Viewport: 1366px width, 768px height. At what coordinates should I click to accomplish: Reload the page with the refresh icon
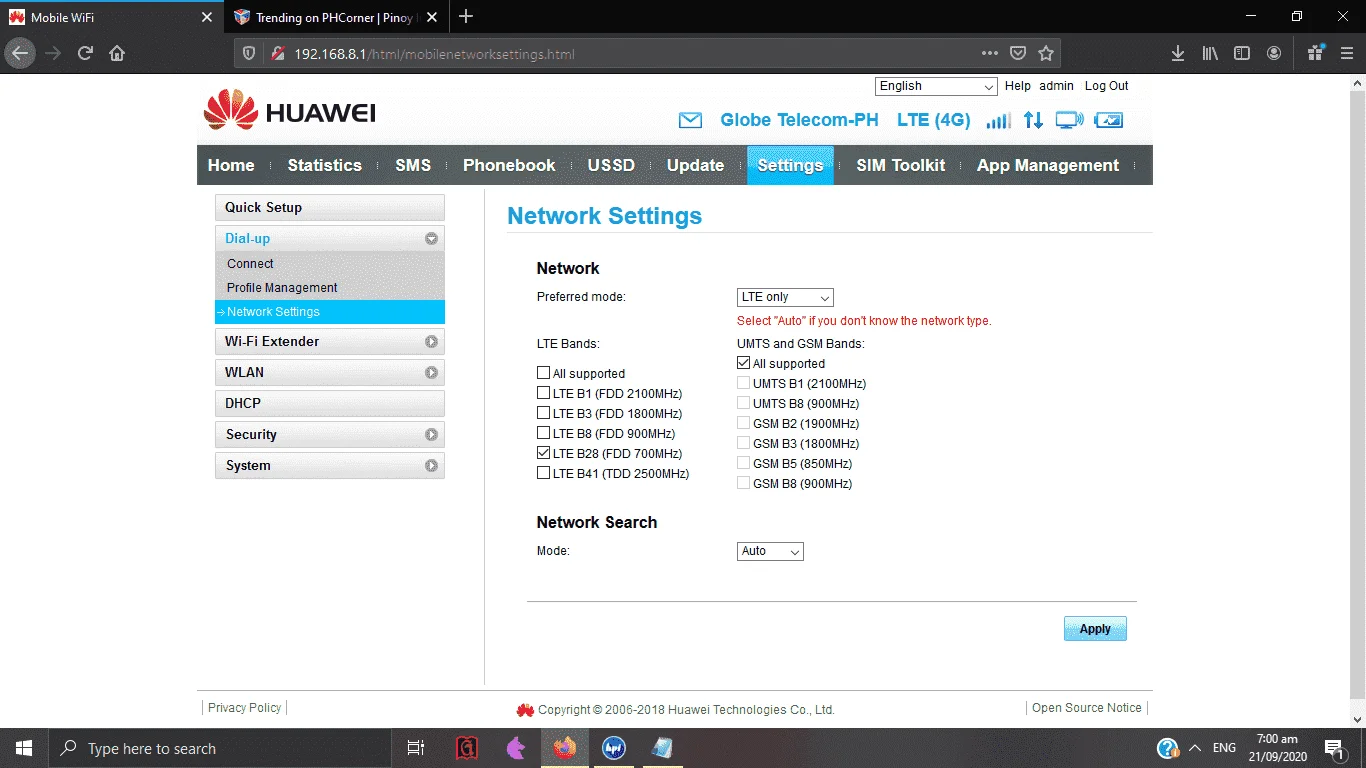85,53
